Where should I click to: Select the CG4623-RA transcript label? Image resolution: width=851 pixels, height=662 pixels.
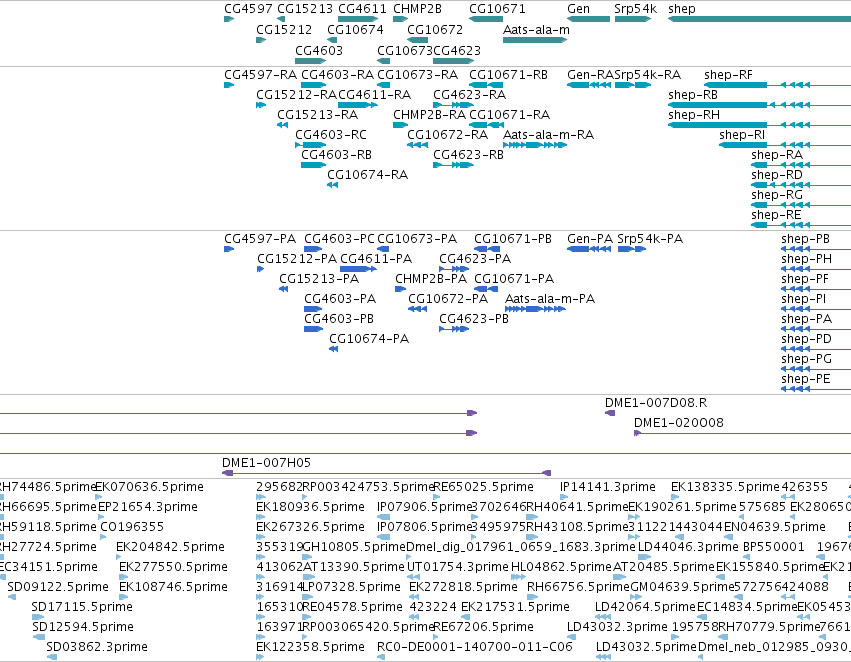(469, 95)
